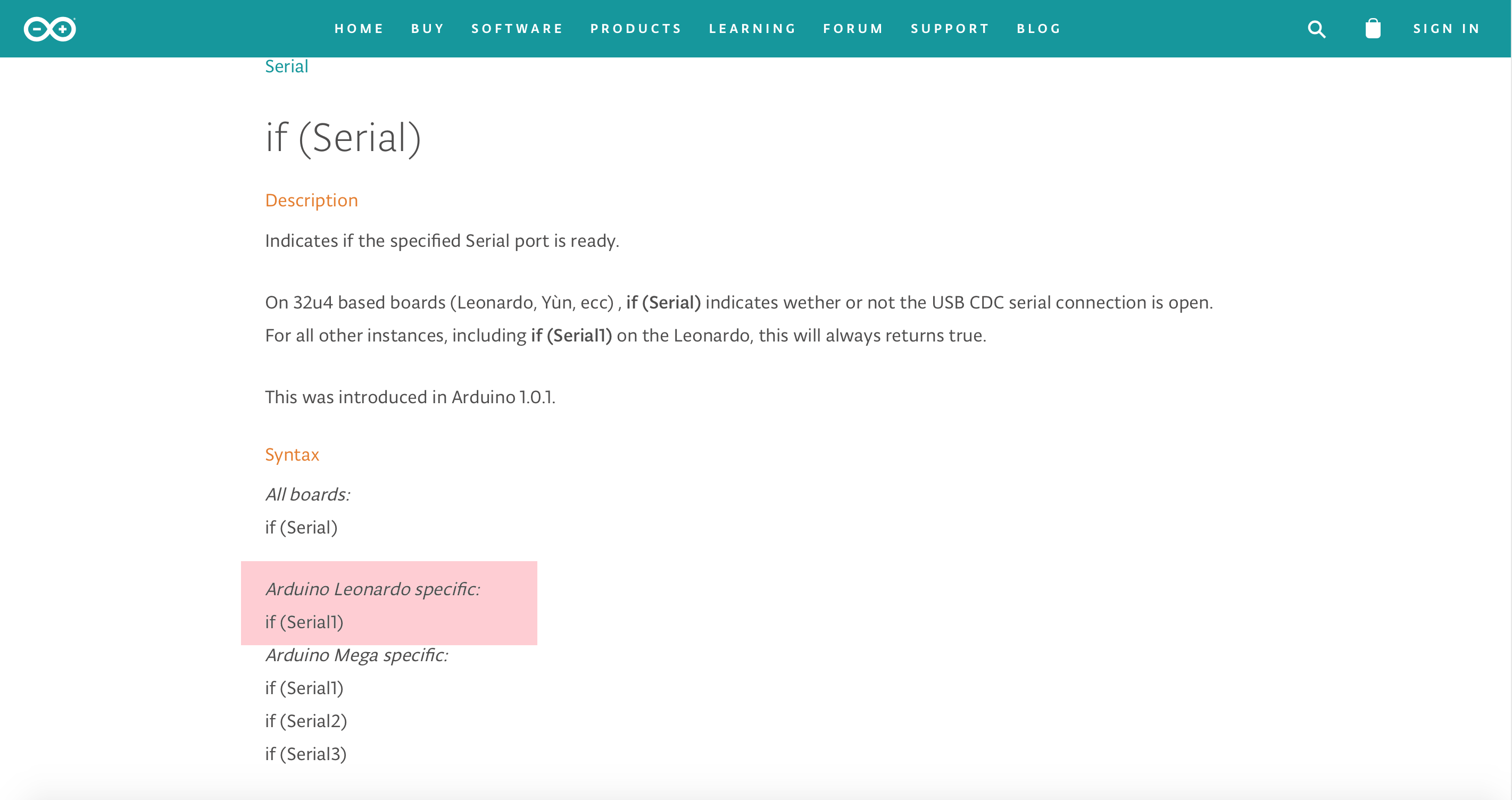Select the Description heading
The width and height of the screenshot is (1512, 800).
[x=311, y=200]
